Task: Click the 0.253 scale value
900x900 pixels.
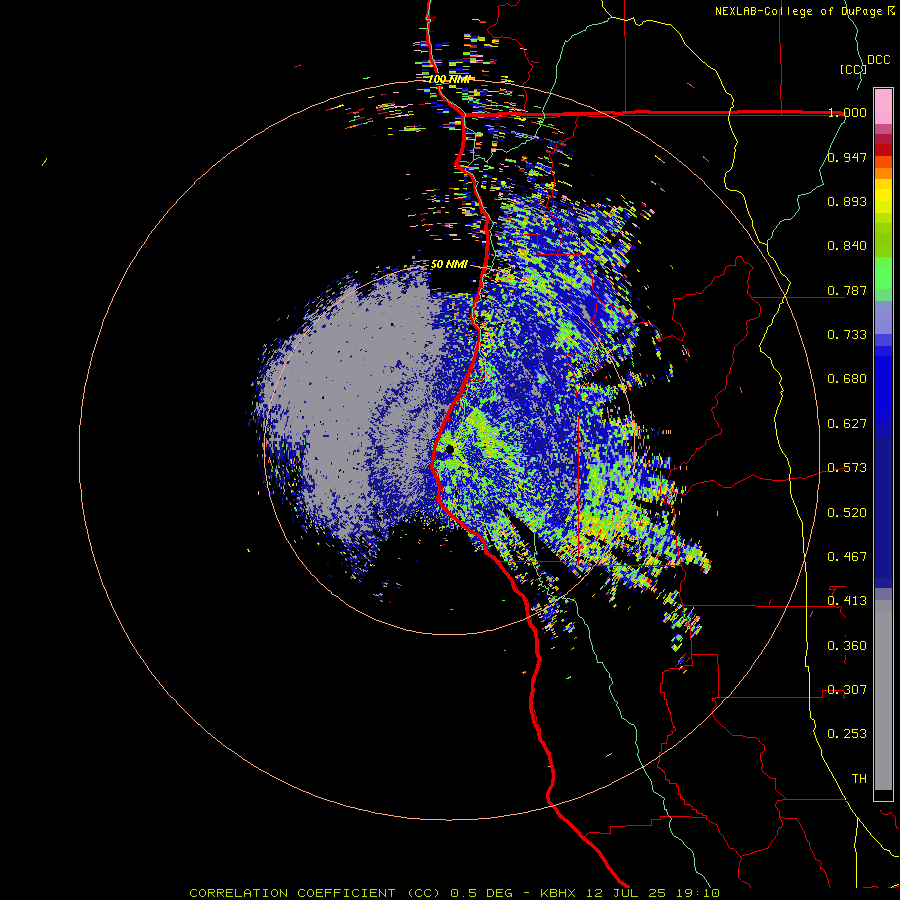Action: coord(847,734)
